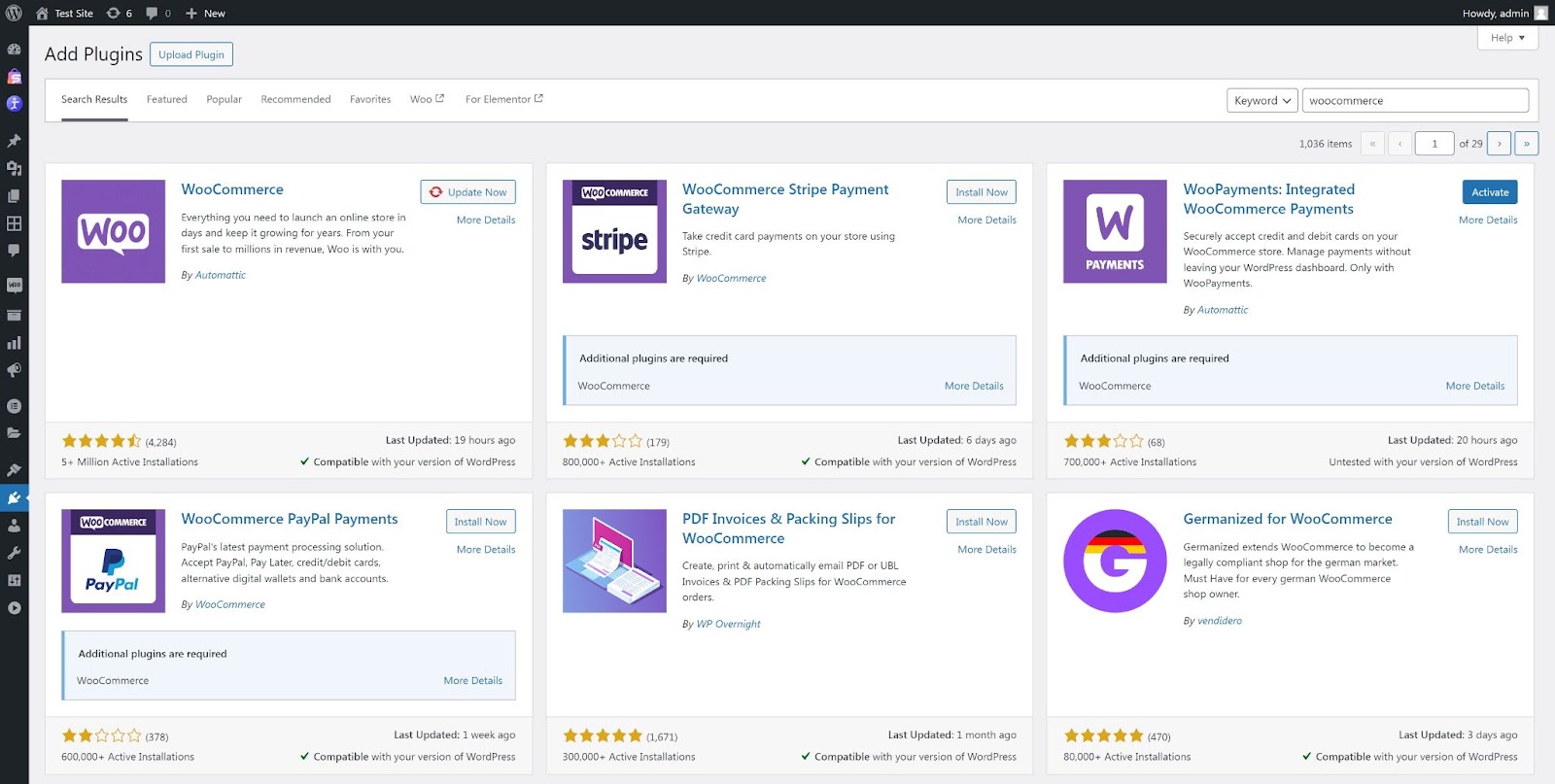
Task: Open the Howdy, admin profile menu
Action: click(x=1504, y=13)
